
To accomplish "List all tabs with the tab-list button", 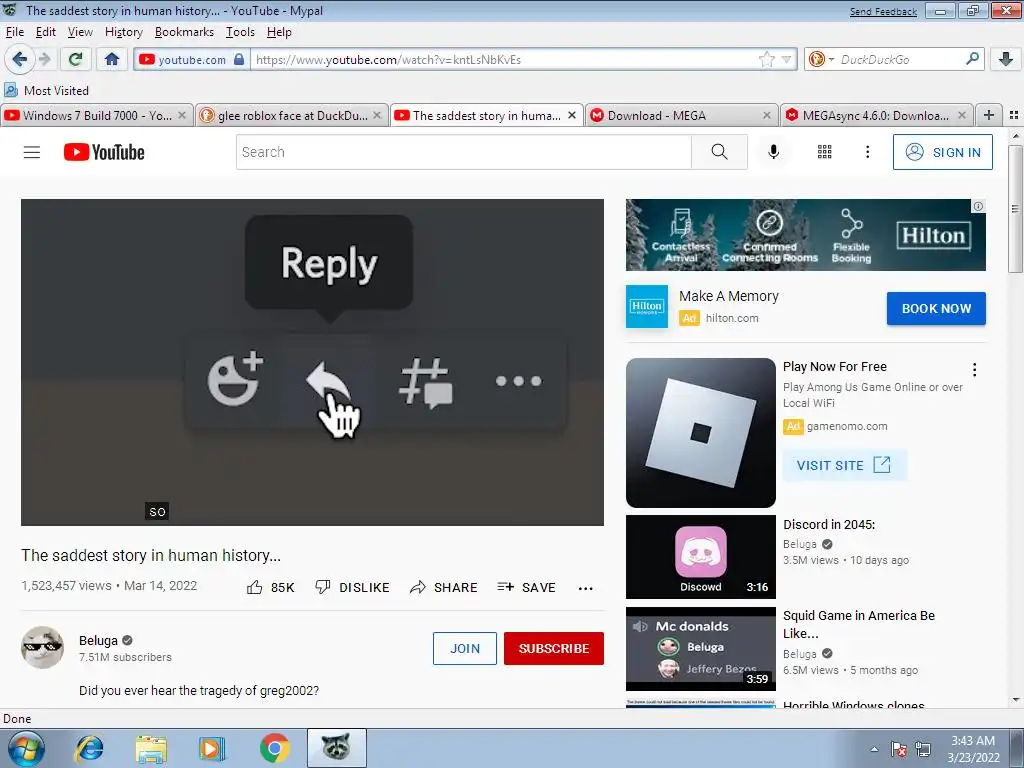I will pos(1014,115).
